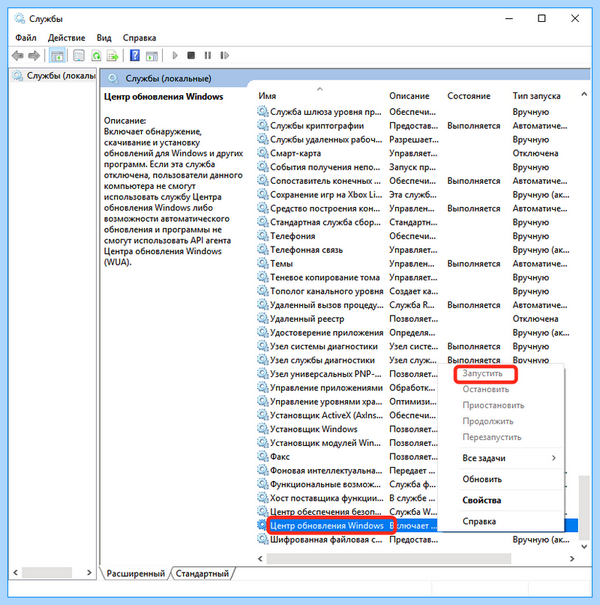Click the list vertical scrollbar down arrow
The height and width of the screenshot is (605, 600).
tap(584, 546)
